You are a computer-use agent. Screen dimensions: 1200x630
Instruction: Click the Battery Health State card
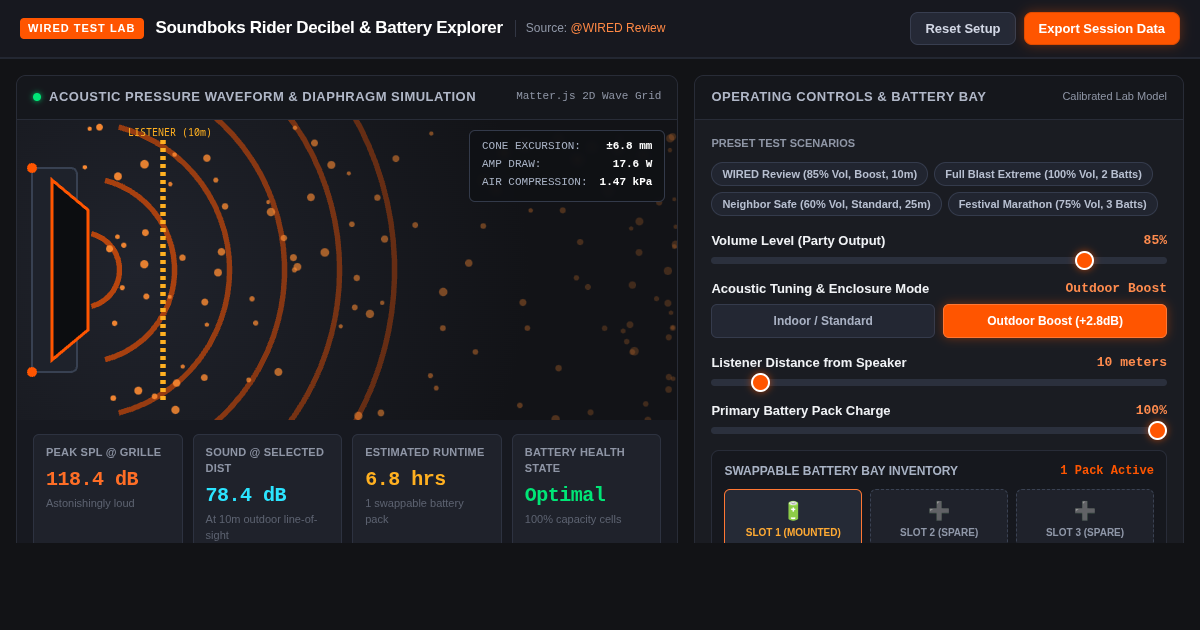[586, 489]
